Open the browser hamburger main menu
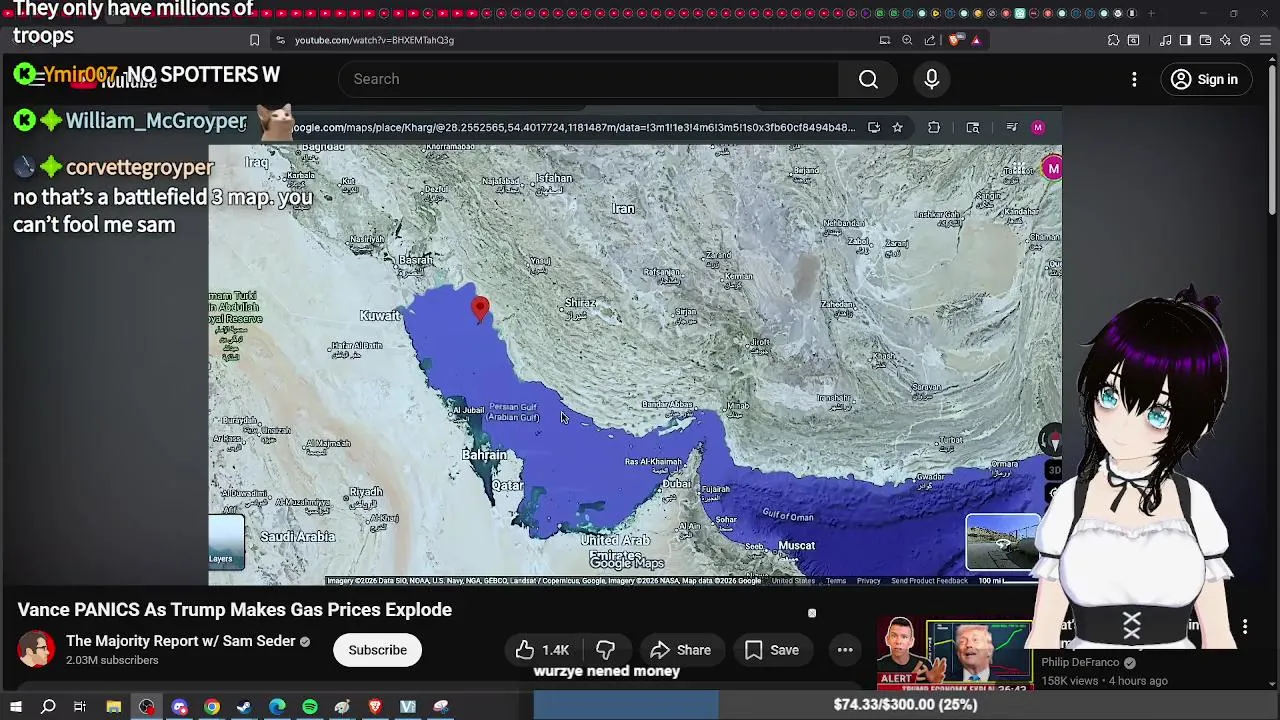 pos(1265,40)
